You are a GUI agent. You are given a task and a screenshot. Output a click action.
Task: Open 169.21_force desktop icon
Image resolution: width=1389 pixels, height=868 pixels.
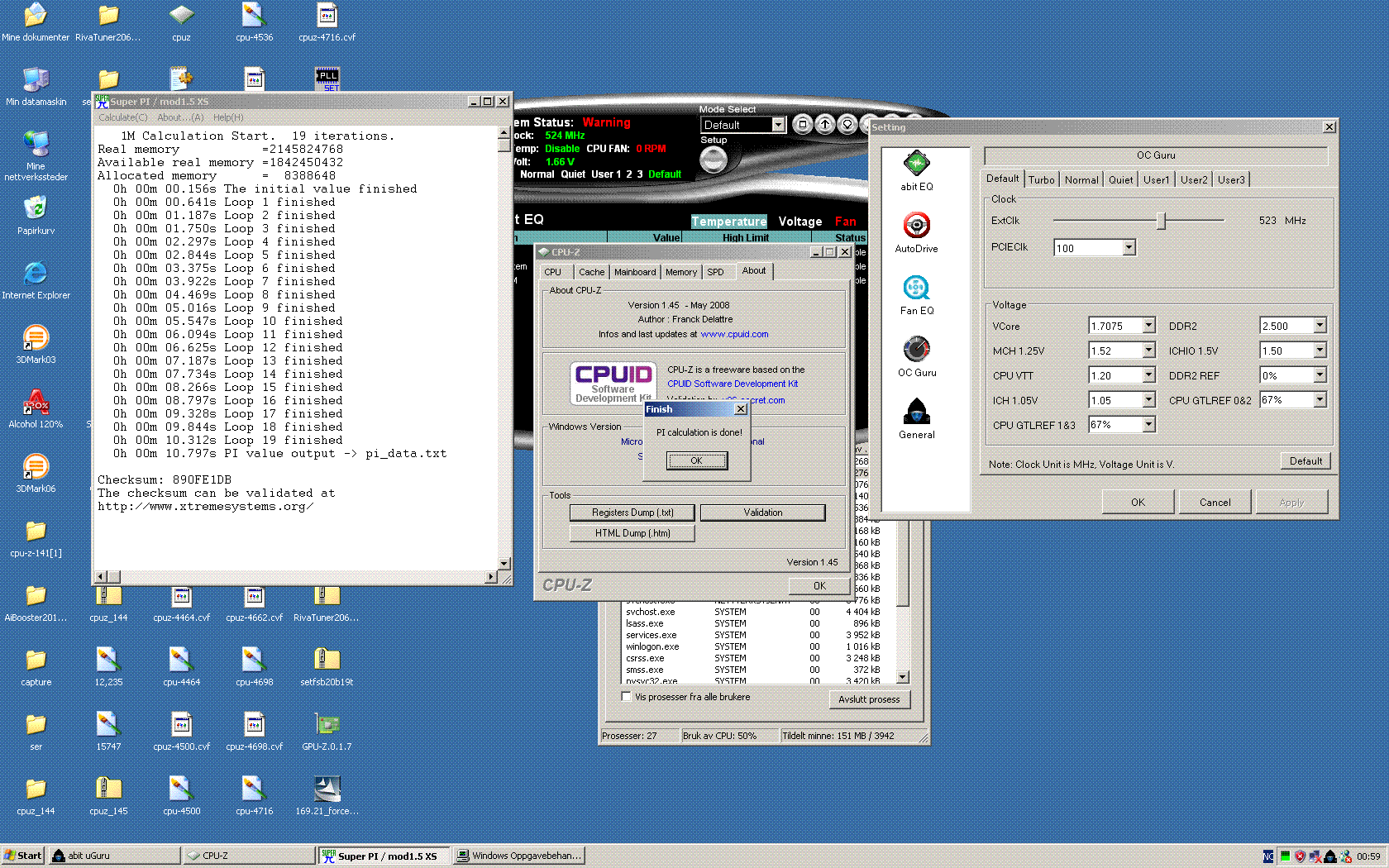[x=327, y=796]
